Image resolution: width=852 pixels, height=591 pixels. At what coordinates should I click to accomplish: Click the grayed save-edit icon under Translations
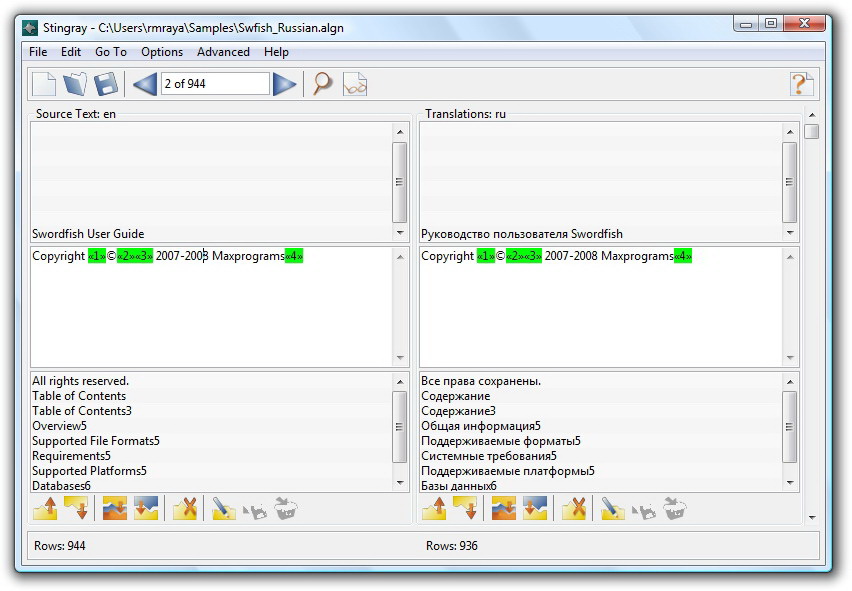(643, 510)
